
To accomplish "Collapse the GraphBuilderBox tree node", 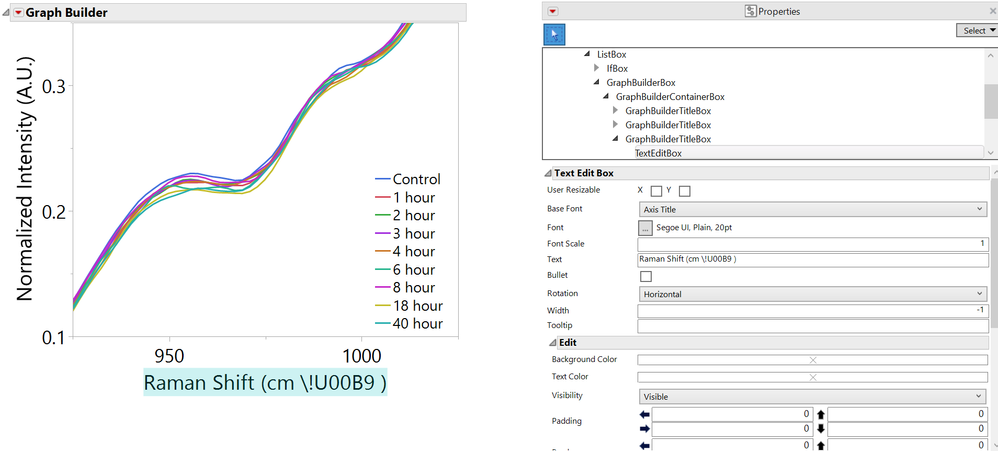I will click(596, 82).
